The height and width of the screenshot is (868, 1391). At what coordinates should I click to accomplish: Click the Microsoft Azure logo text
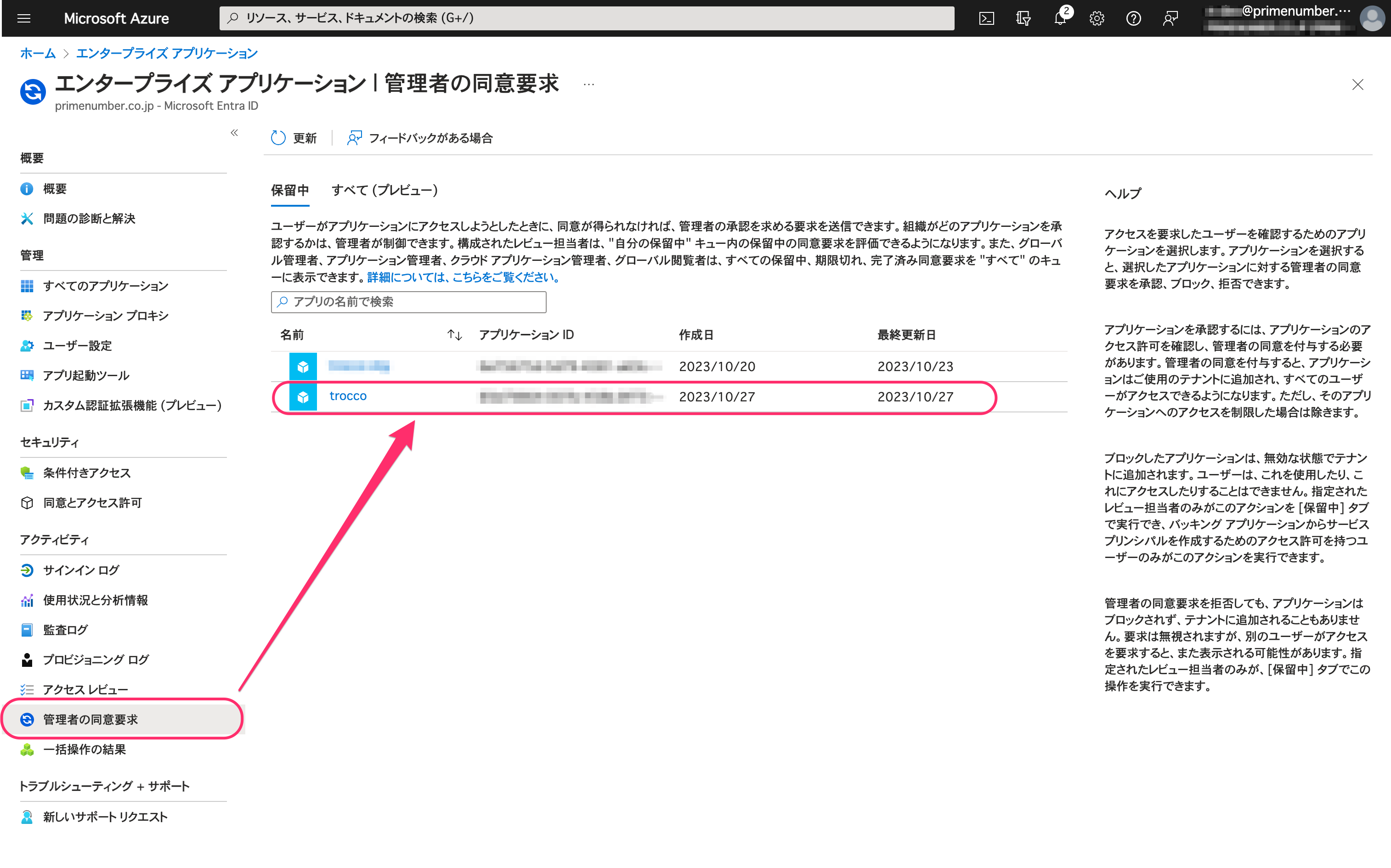116,18
